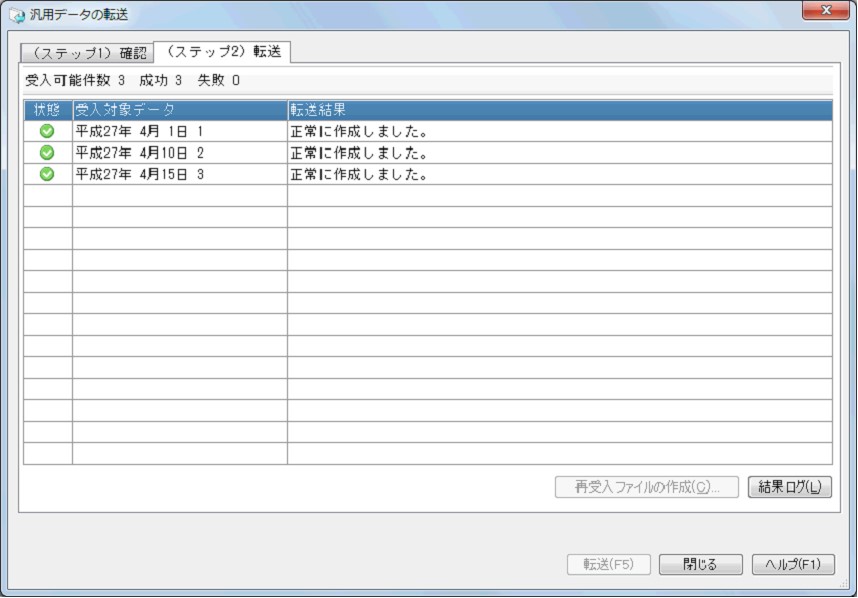Click the 転送結果 column header
The height and width of the screenshot is (598, 858).
(x=559, y=110)
